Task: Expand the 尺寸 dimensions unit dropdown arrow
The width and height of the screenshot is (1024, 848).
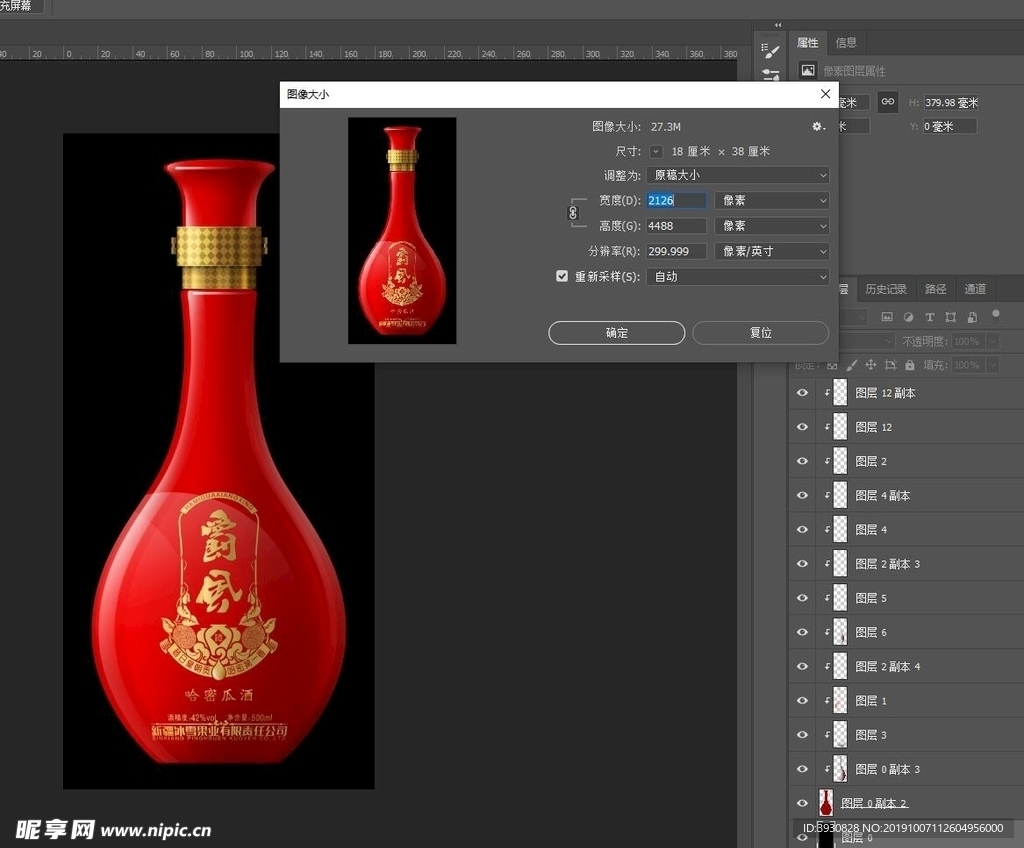Action: tap(656, 152)
